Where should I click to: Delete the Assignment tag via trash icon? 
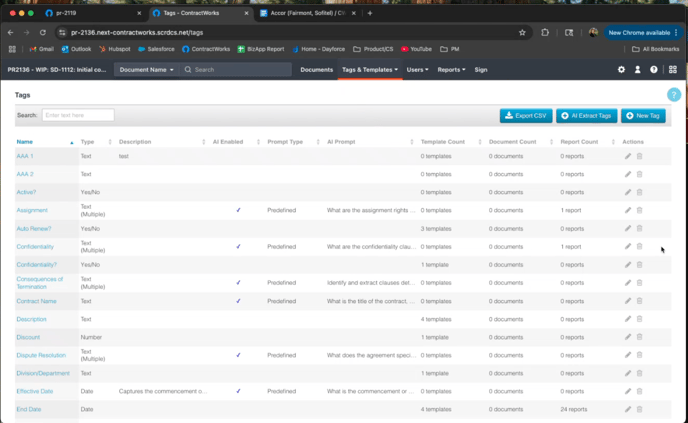coord(640,210)
